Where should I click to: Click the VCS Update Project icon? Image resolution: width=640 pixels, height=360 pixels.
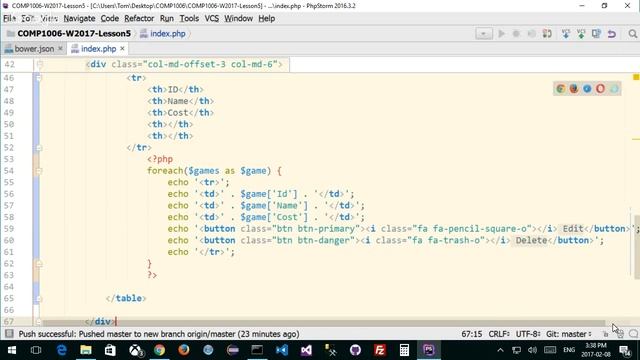[x=566, y=33]
